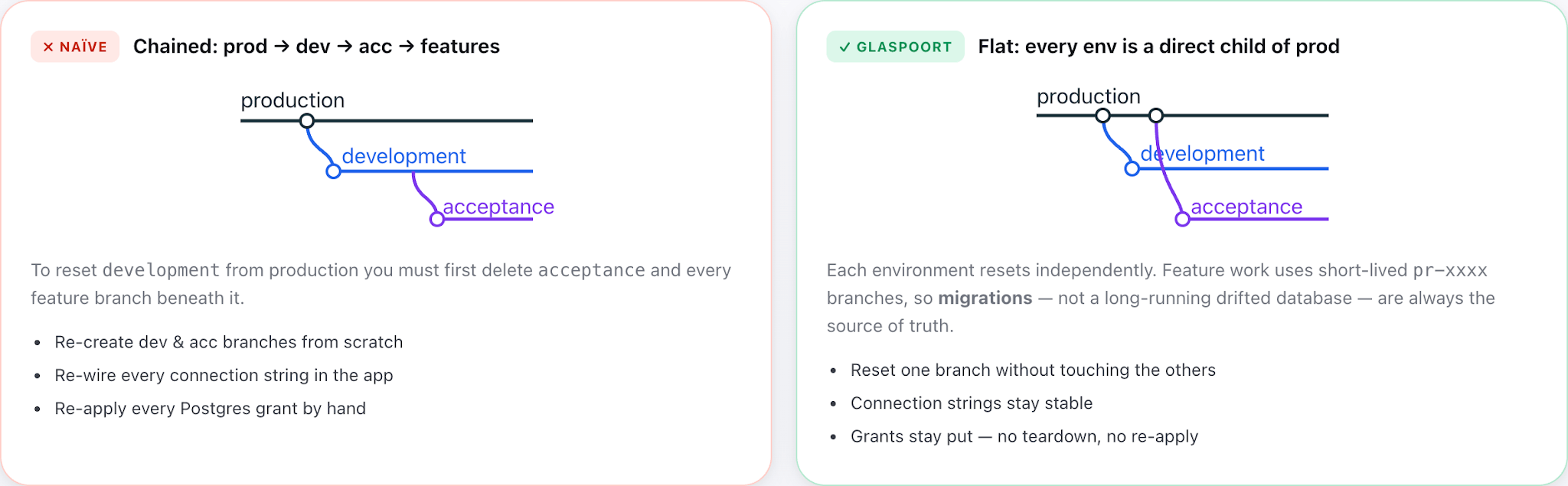This screenshot has height=486, width=1568.
Task: Click "Re-wire every connection string" bullet
Action: pos(224,375)
